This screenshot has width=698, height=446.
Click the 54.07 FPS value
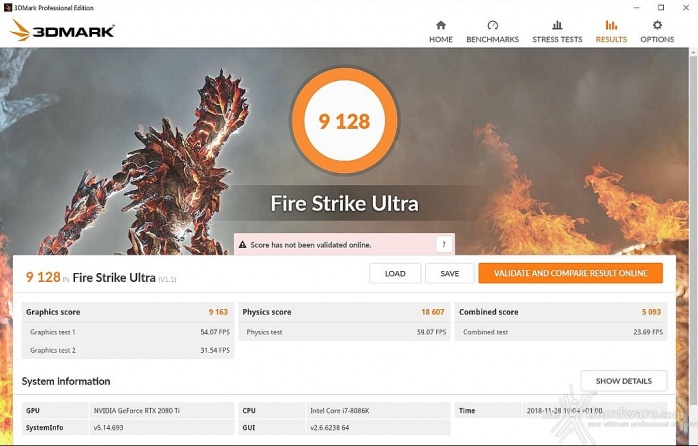click(x=215, y=332)
